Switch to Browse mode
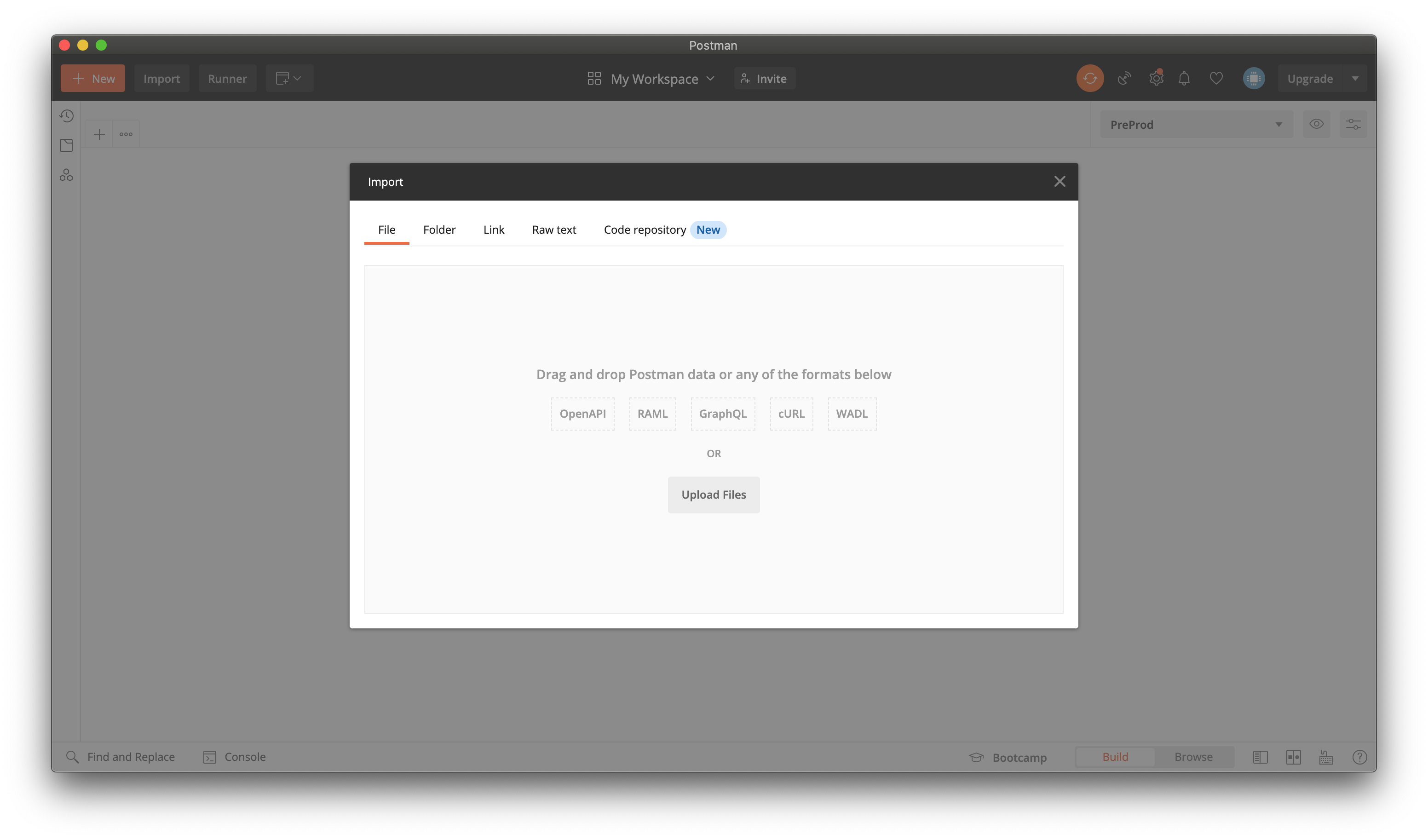 tap(1193, 757)
